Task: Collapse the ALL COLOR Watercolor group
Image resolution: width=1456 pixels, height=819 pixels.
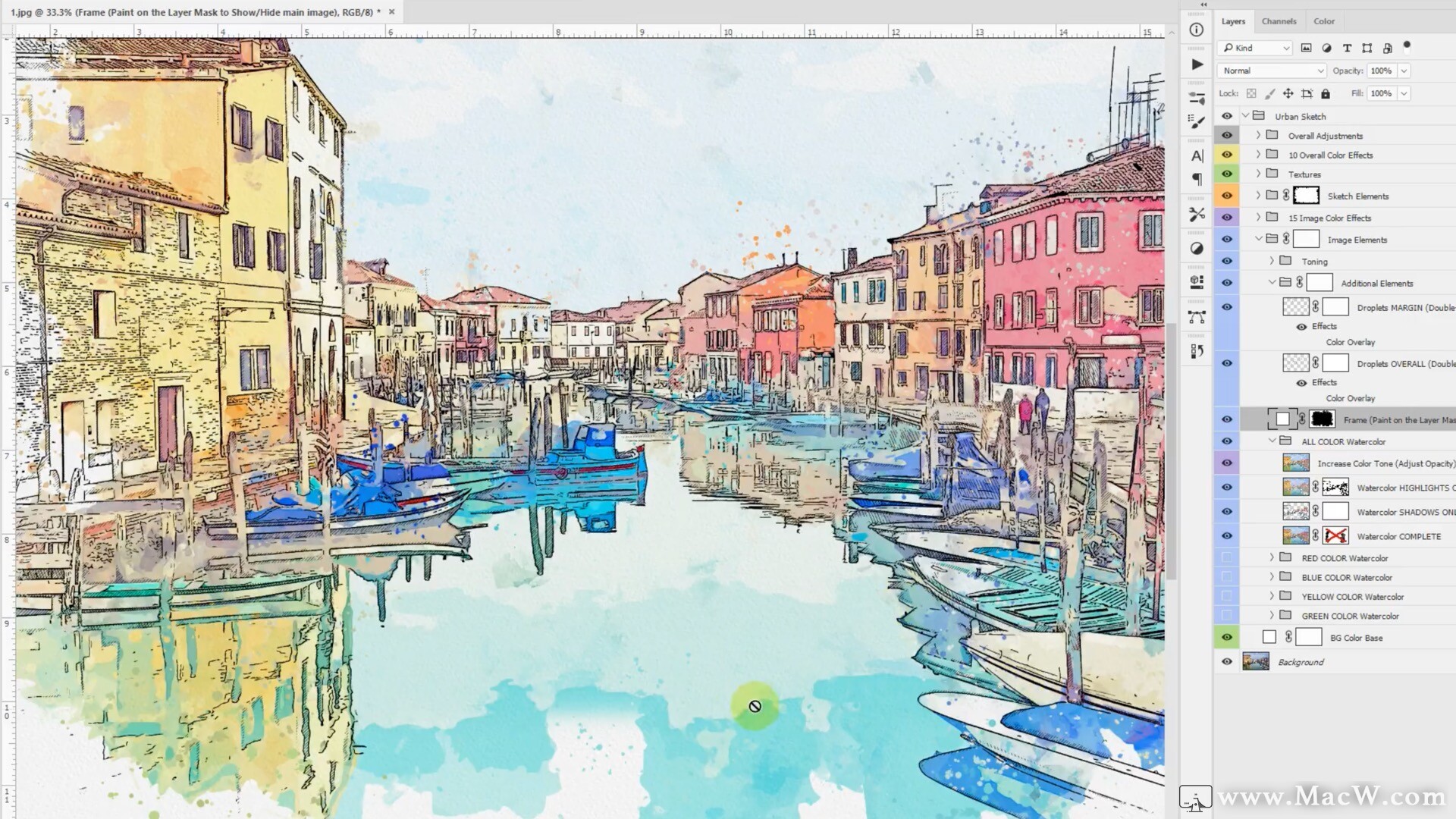Action: 1272,441
